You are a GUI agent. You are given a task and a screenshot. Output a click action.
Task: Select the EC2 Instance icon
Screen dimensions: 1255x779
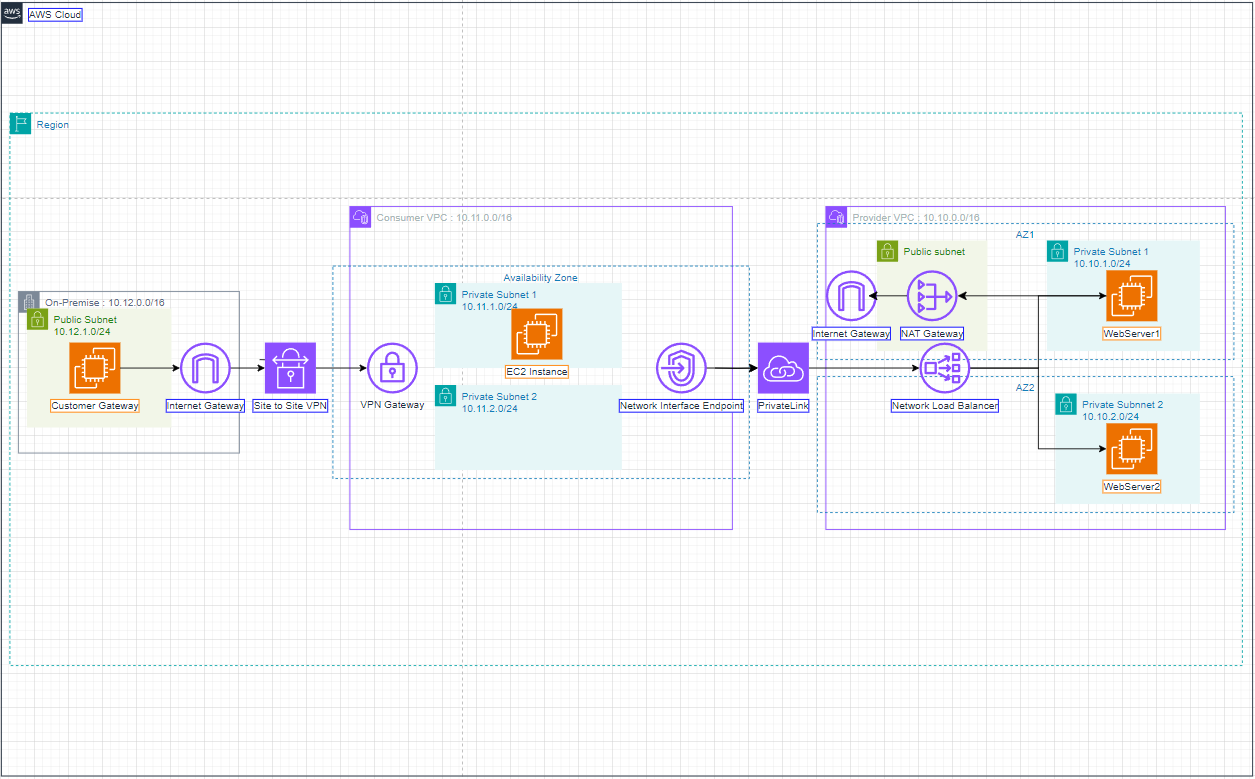coord(537,334)
